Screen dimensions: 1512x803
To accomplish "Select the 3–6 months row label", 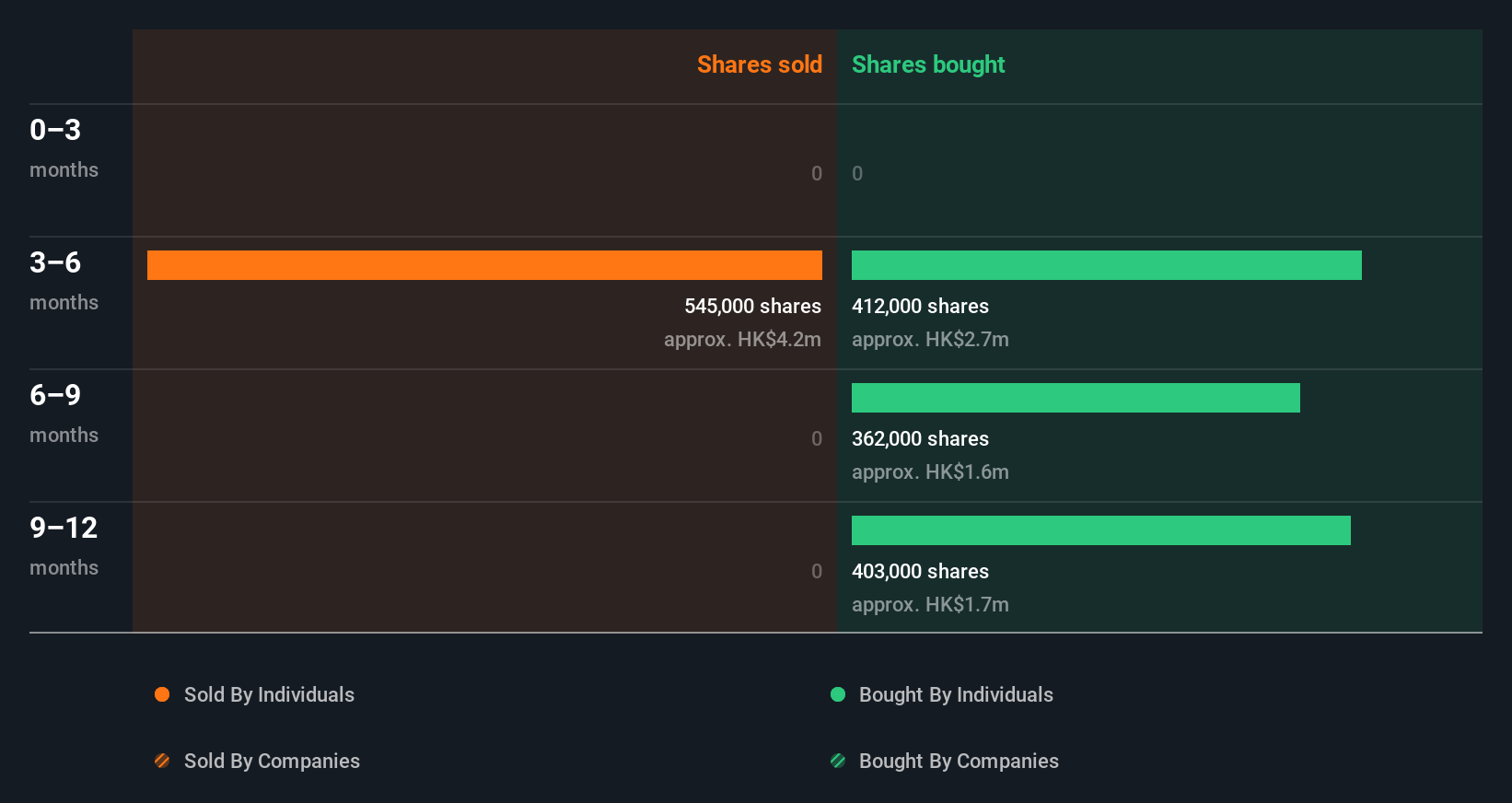I will pos(64,280).
